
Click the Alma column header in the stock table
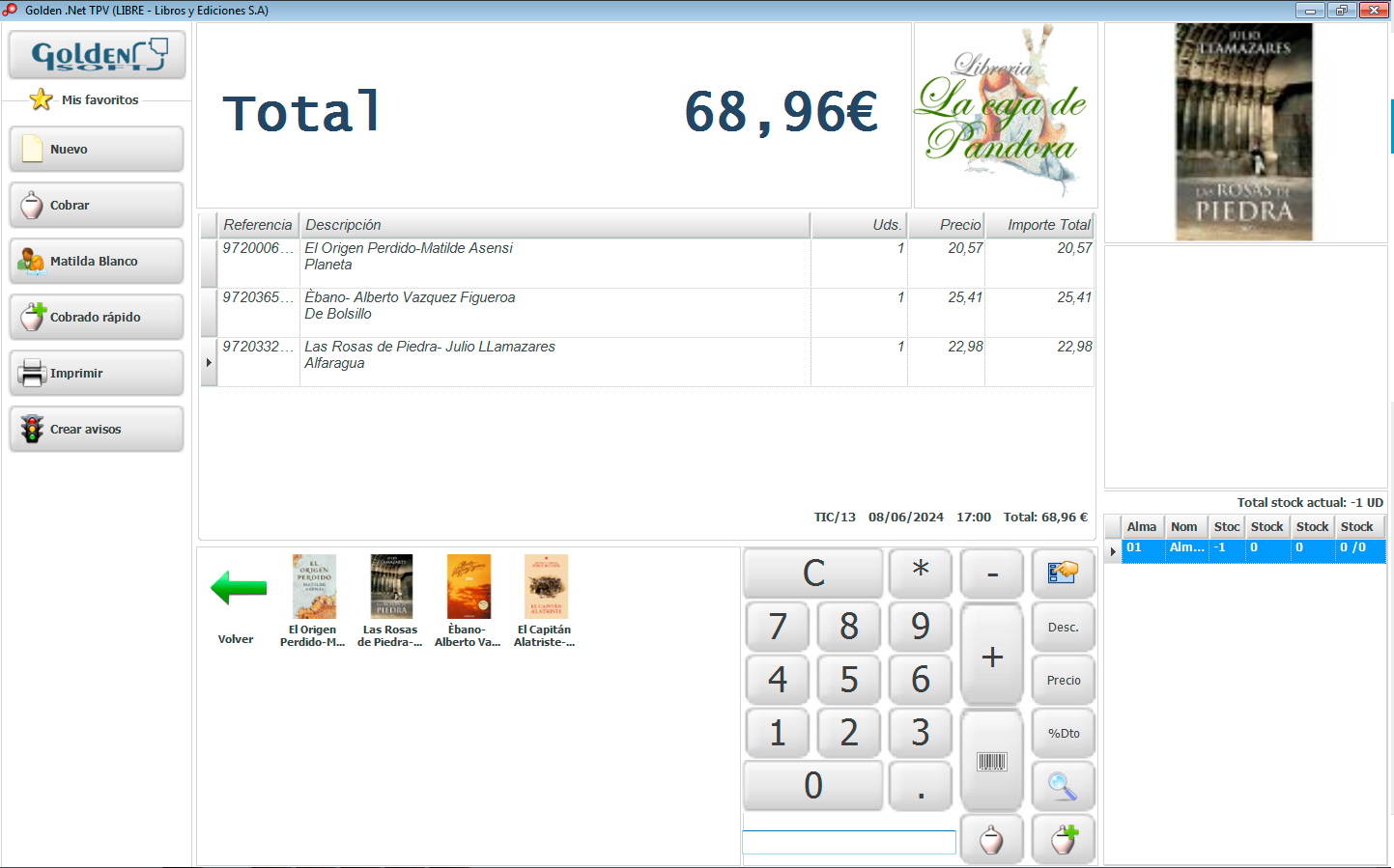(x=1142, y=527)
